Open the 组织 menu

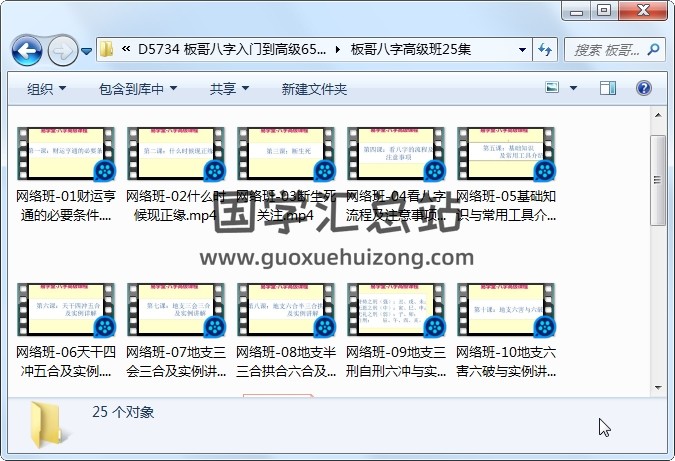click(x=46, y=89)
